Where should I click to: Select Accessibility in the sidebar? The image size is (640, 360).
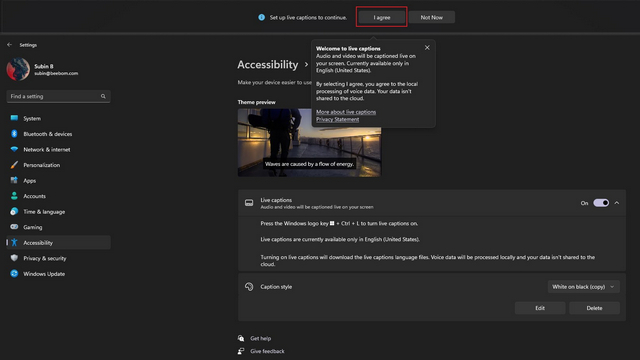click(58, 242)
